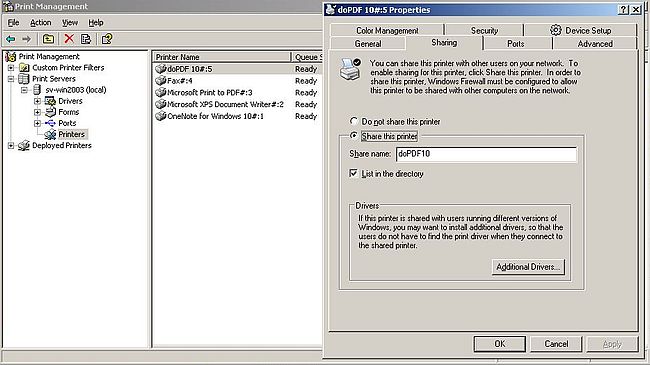This screenshot has height=365, width=650.
Task: Click the OneNote for Windows 10#:1 printer icon
Action: pos(160,116)
